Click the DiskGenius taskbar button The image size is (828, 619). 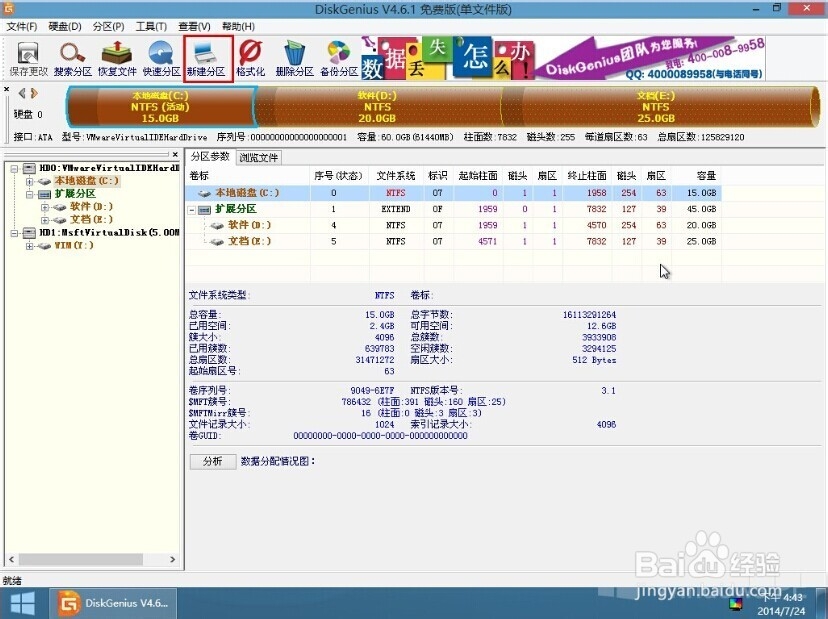(x=113, y=603)
